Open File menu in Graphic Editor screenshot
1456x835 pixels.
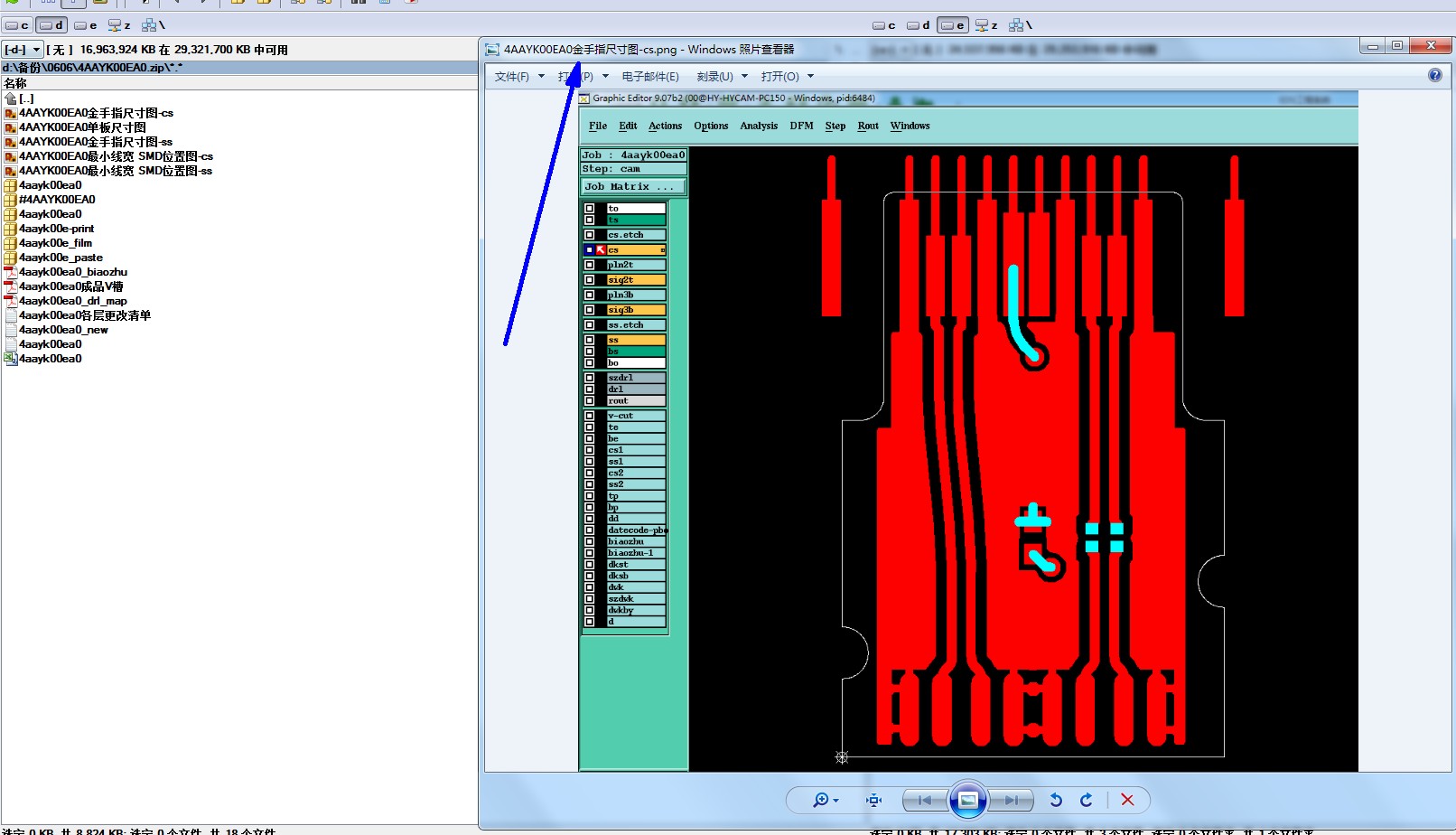click(x=598, y=126)
